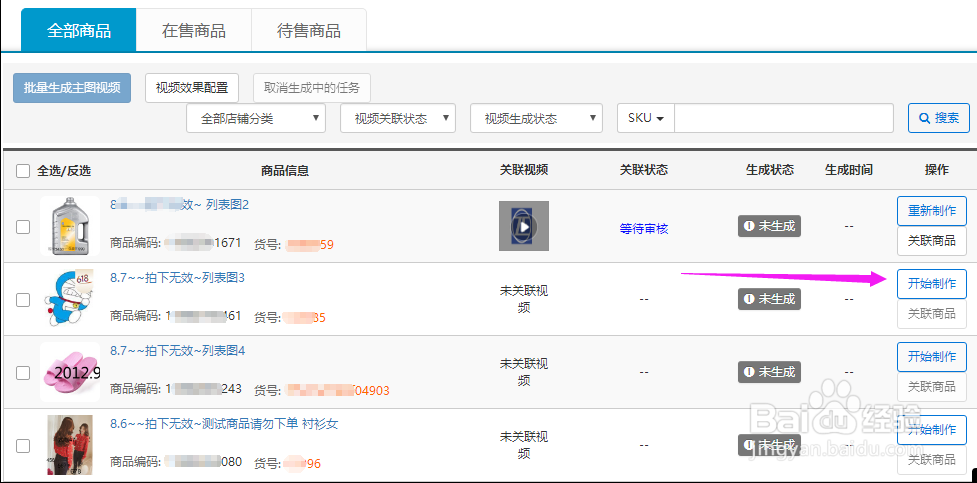The image size is (977, 483).
Task: Click 关联商品 for the 衬衫女 product
Action: coord(932,460)
